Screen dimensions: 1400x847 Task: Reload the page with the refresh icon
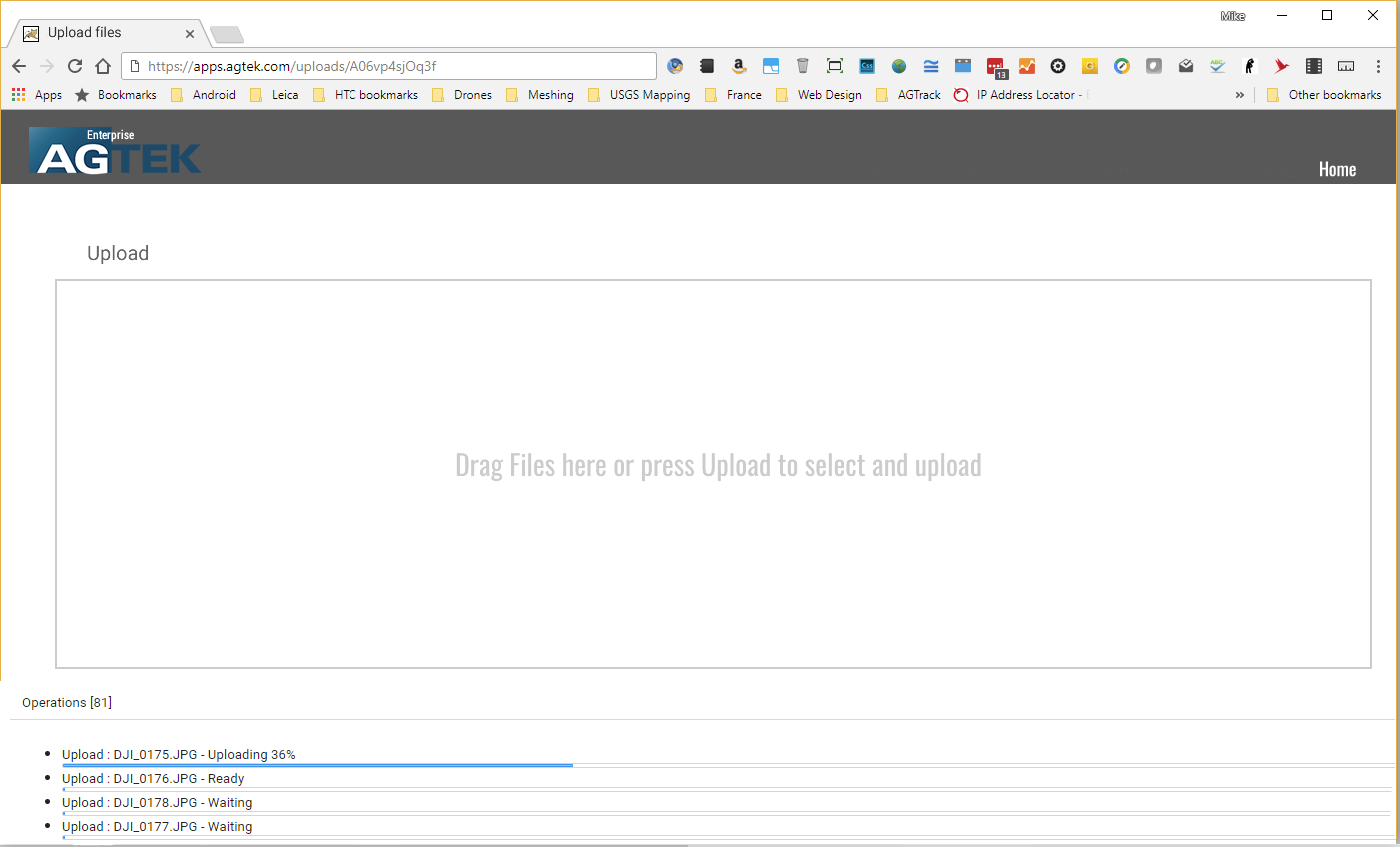75,66
